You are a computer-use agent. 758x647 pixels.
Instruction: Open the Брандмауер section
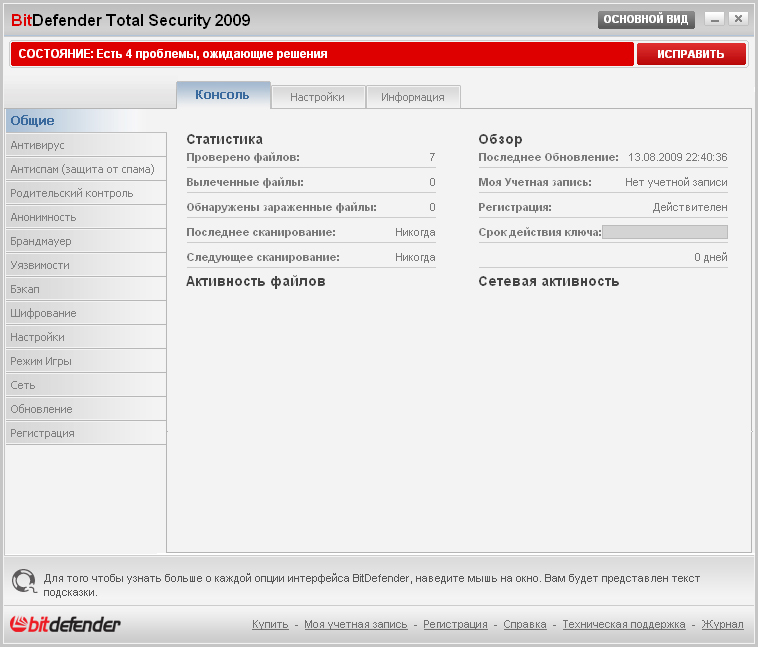pos(86,241)
